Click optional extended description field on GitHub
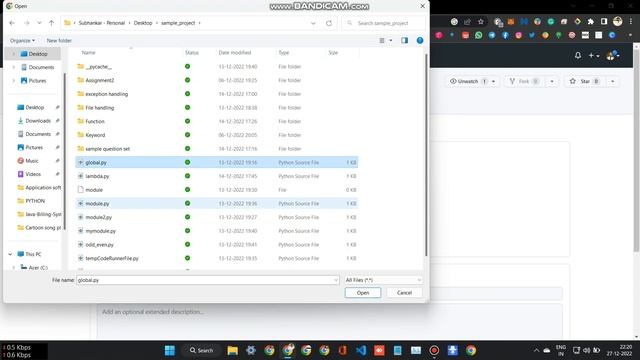Image resolution: width=640 pixels, height=360 pixels. tap(329, 321)
